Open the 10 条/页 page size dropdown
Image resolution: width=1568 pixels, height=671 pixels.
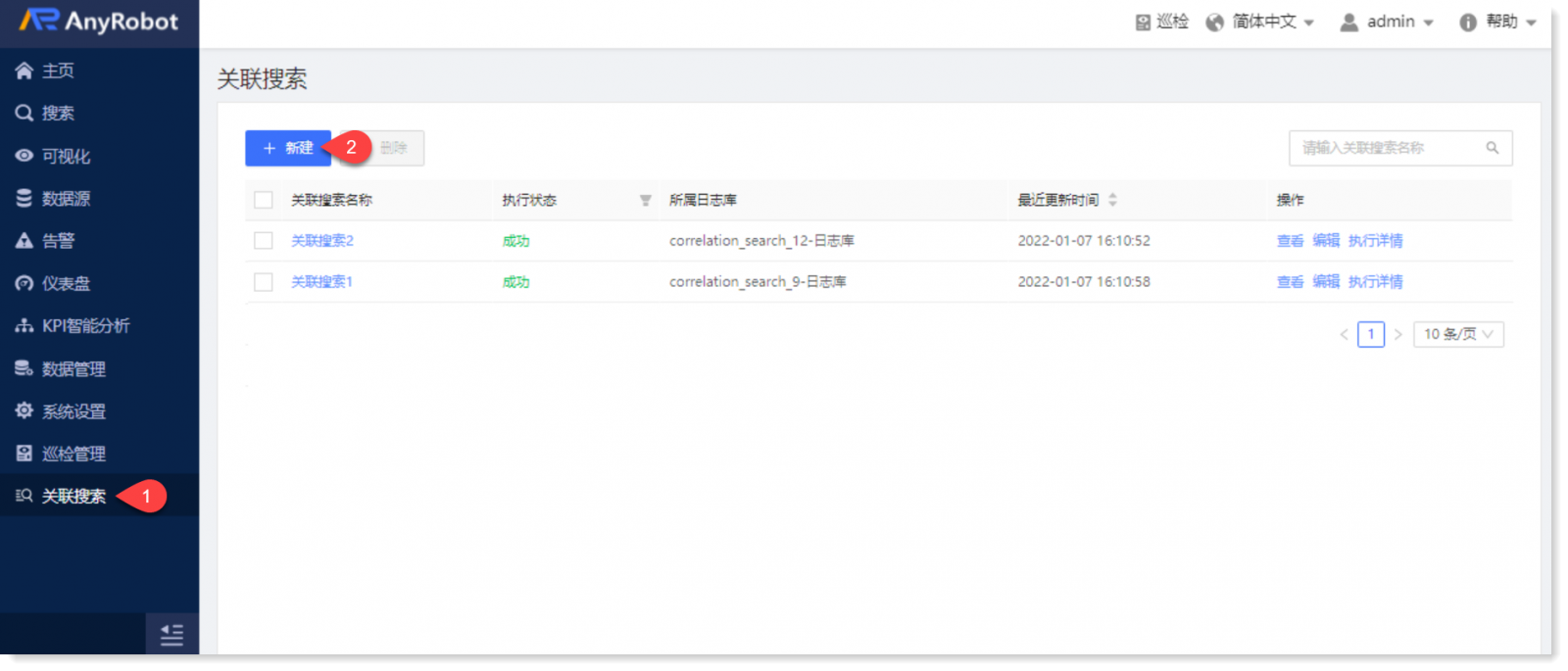(x=1458, y=334)
